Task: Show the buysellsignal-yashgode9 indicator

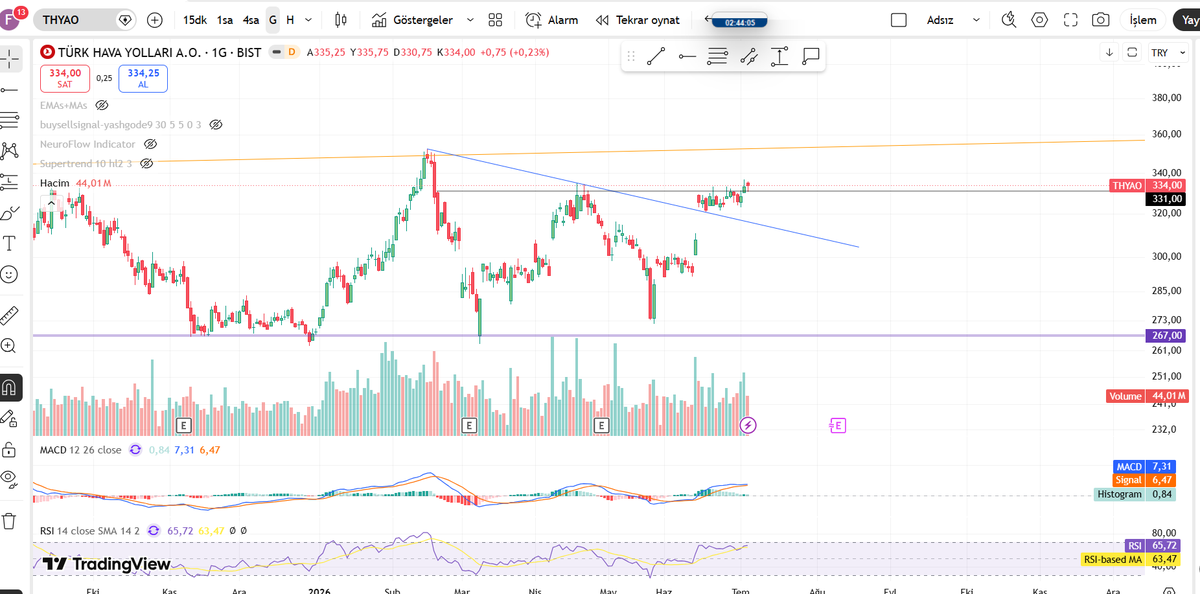Action: (x=215, y=125)
